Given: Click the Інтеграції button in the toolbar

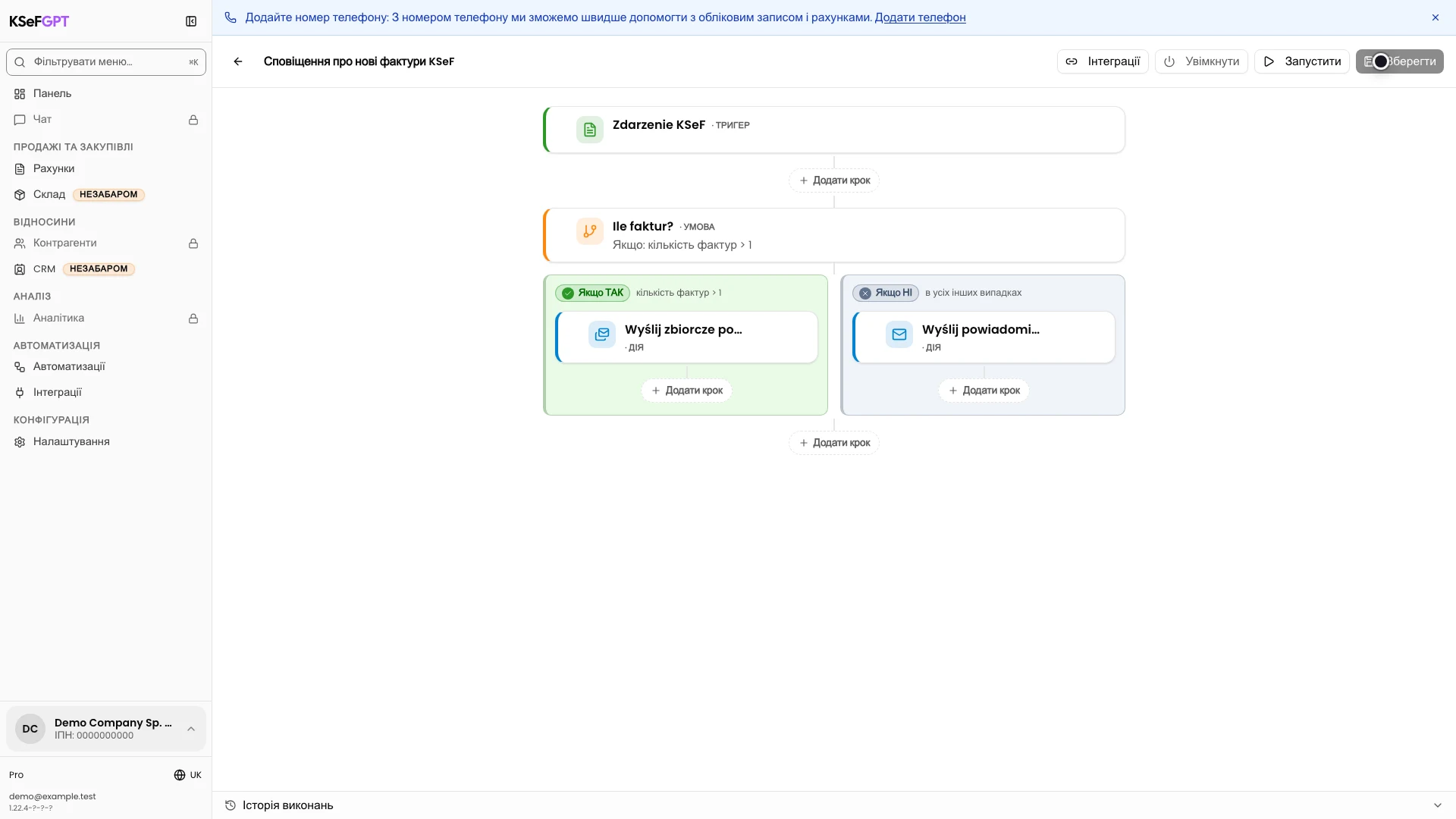Looking at the screenshot, I should 1103,61.
